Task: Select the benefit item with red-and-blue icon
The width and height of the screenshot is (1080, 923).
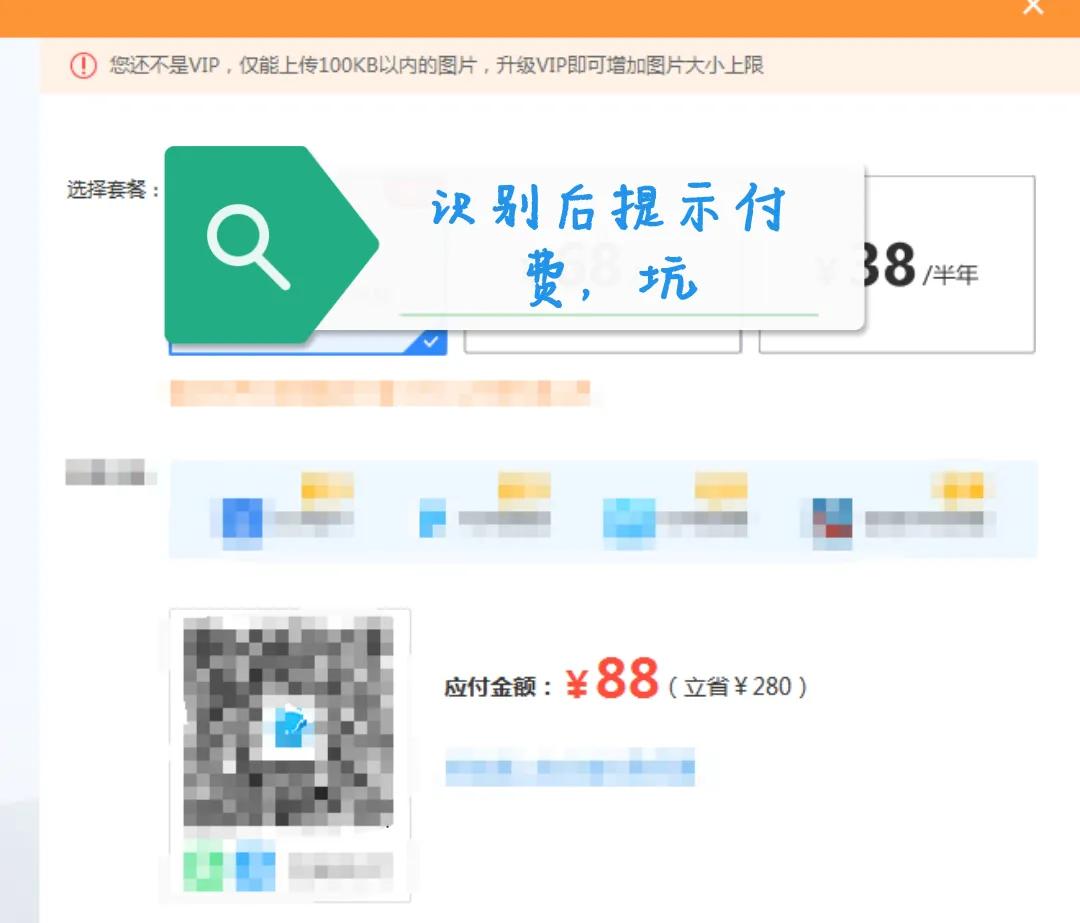Action: point(897,510)
